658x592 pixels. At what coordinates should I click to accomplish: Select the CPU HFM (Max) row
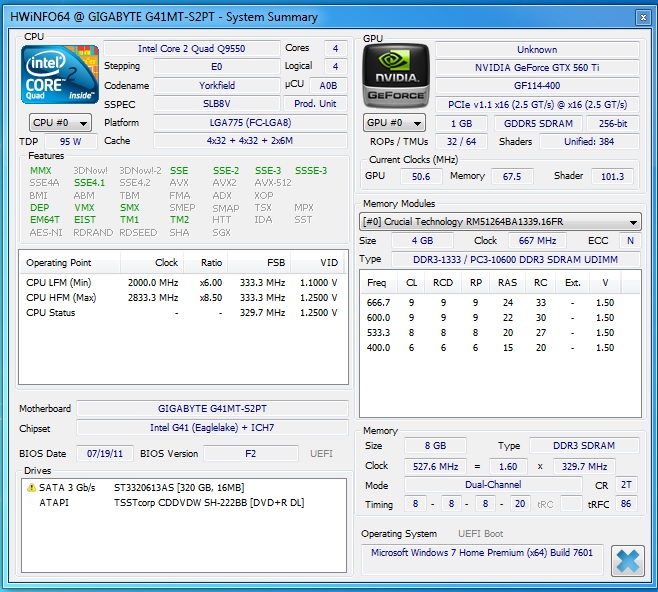tap(183, 298)
